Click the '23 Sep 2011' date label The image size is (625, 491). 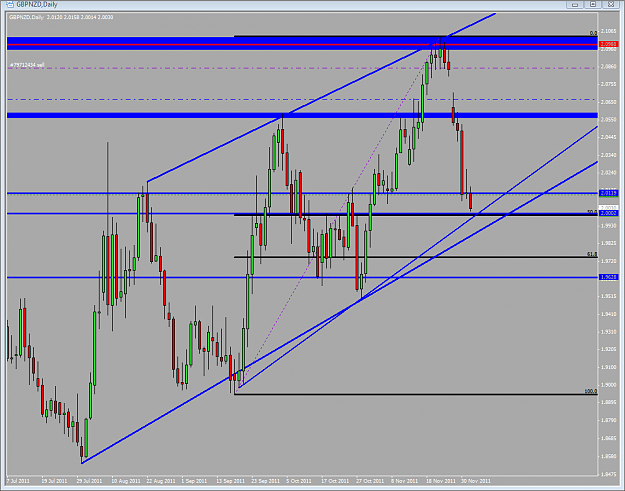pos(265,481)
